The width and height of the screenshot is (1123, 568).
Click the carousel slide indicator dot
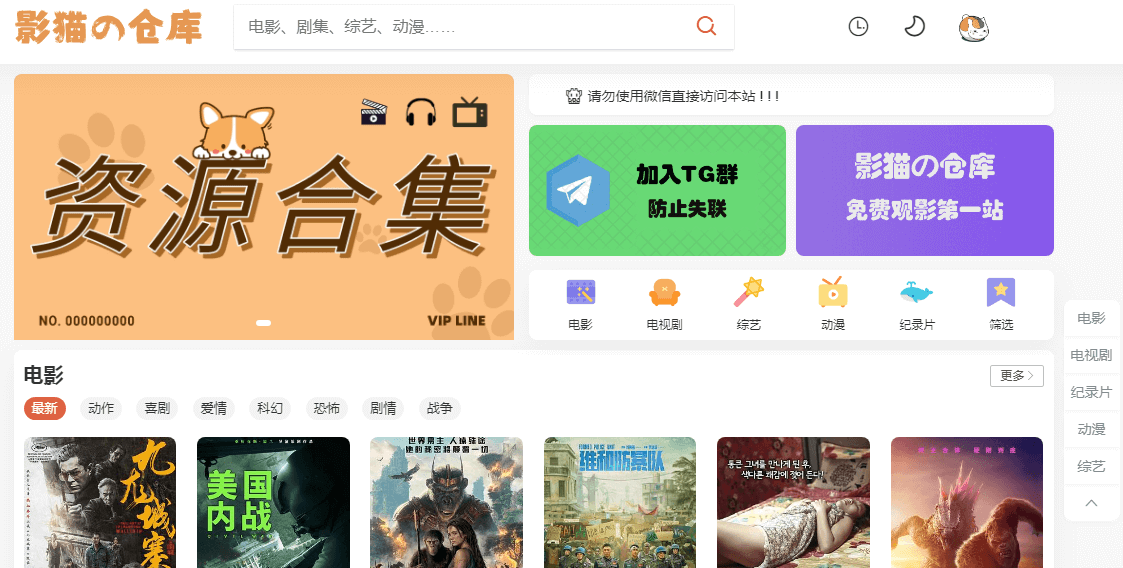[x=264, y=323]
